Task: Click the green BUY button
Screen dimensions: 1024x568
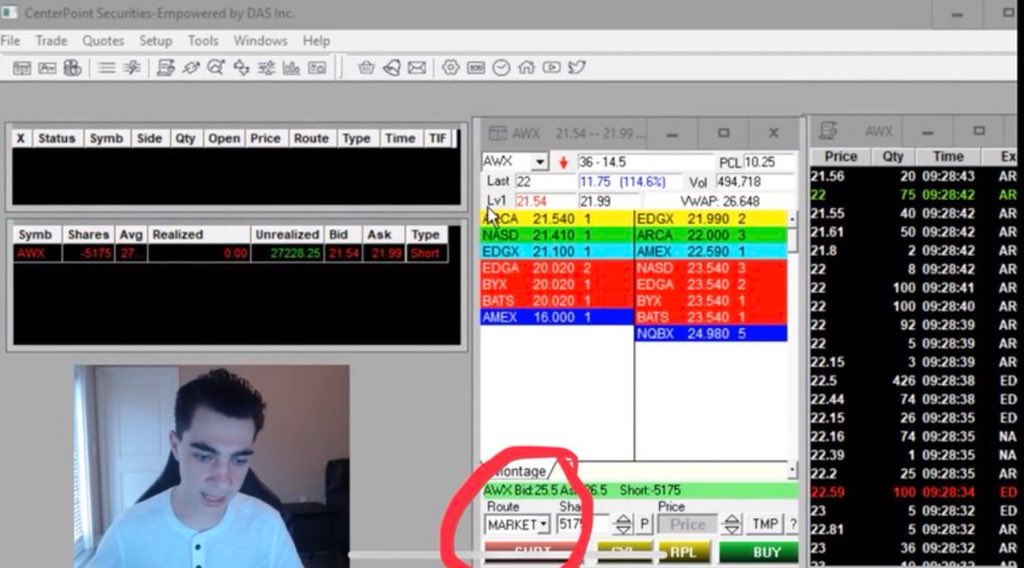Action: (x=759, y=552)
